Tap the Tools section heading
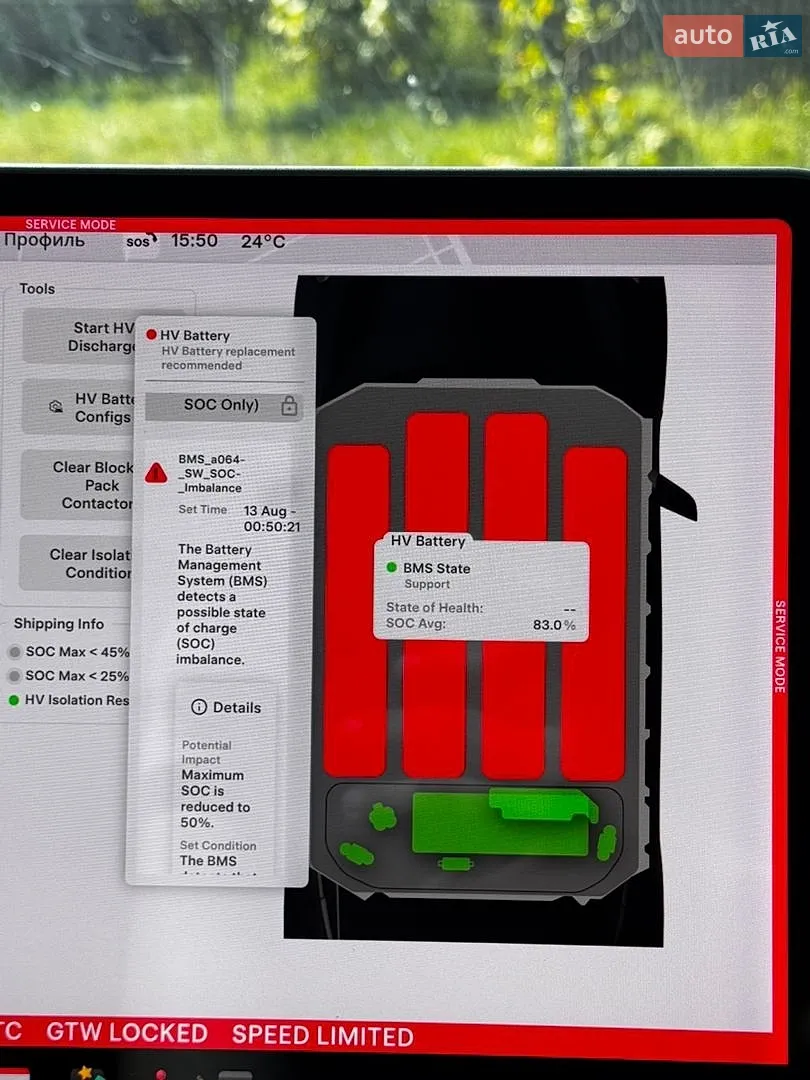 click(x=37, y=289)
